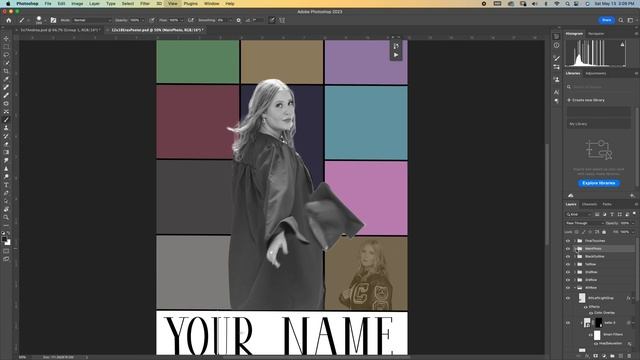Viewport: 640px width, 360px height.
Task: Open the search icon beside Share
Action: pyautogui.click(x=621, y=20)
